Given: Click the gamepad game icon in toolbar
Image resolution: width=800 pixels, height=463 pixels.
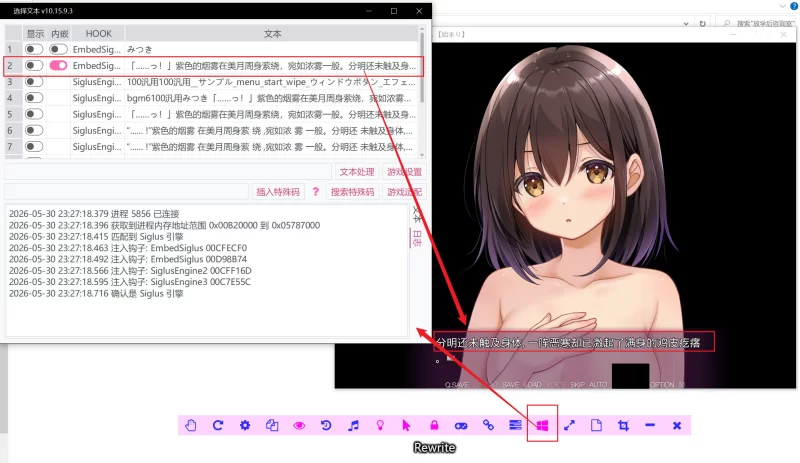Looking at the screenshot, I should coord(461,426).
